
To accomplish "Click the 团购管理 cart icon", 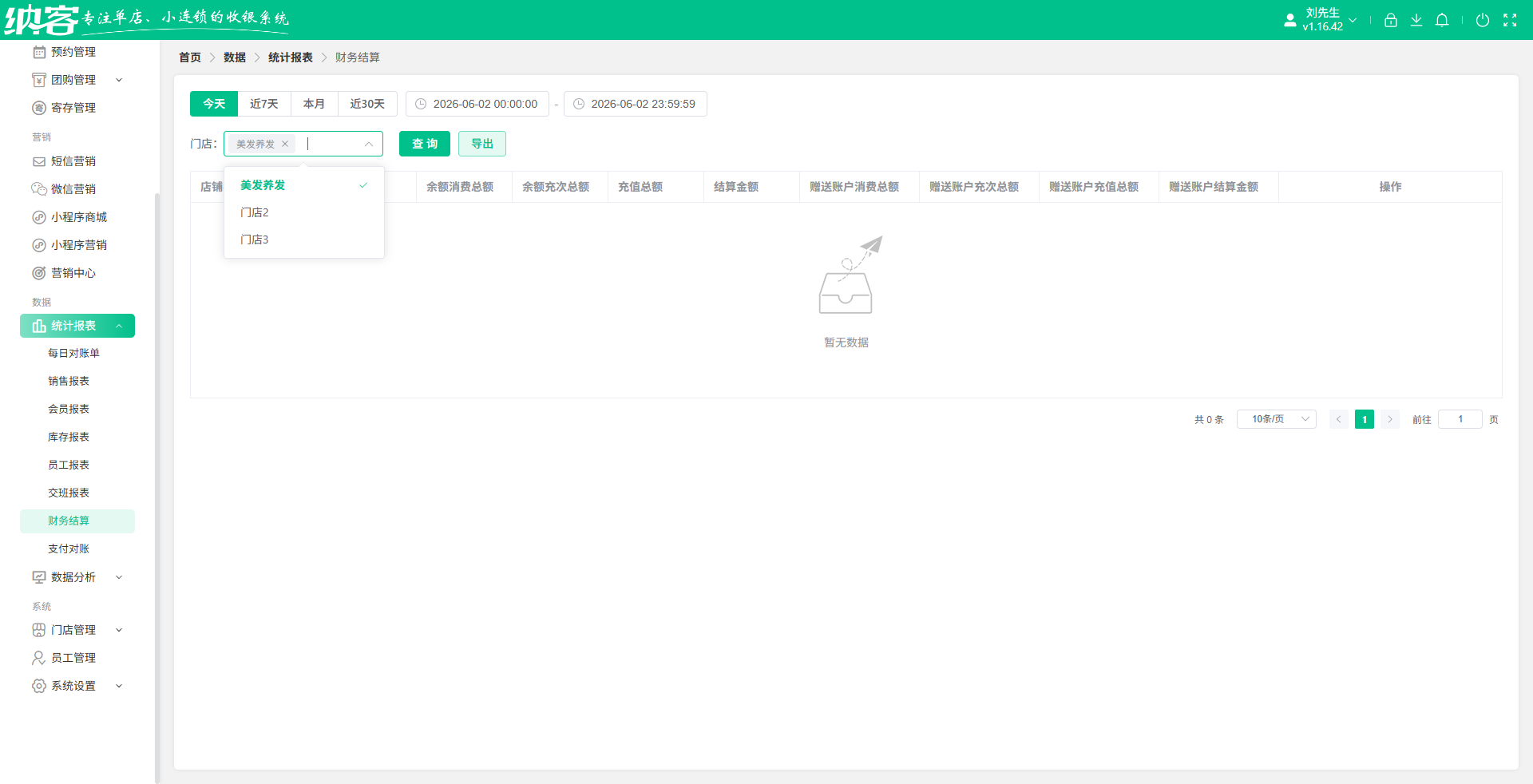I will [x=39, y=80].
